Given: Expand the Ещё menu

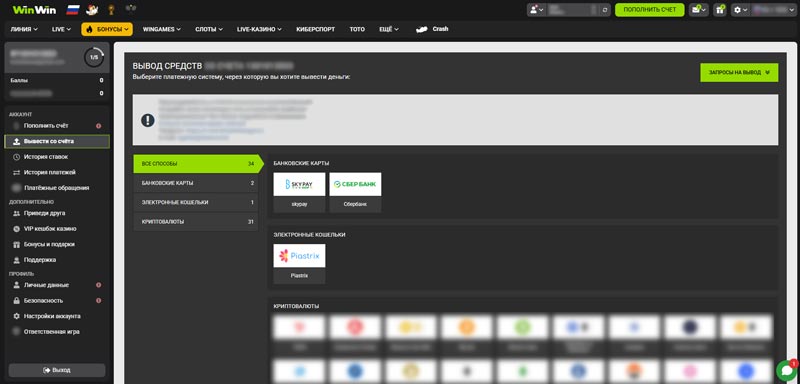Looking at the screenshot, I should pos(389,29).
